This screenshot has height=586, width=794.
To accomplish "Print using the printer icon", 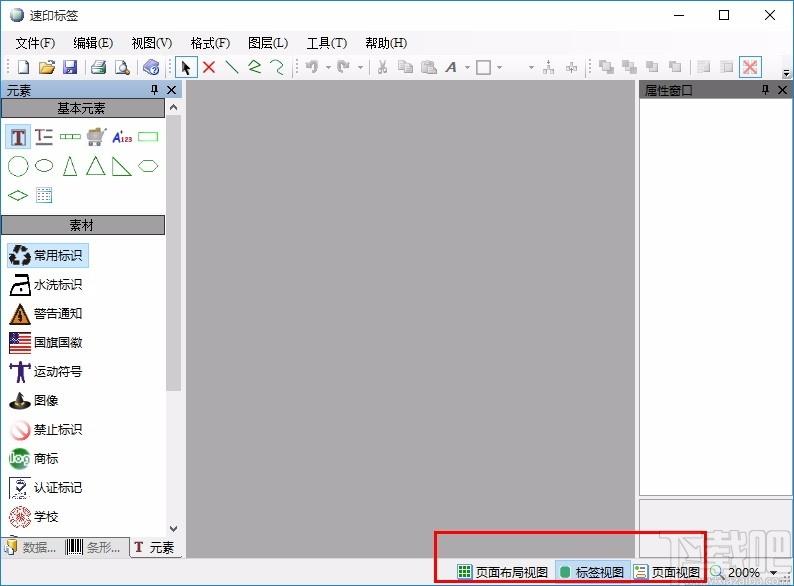I will pos(98,67).
